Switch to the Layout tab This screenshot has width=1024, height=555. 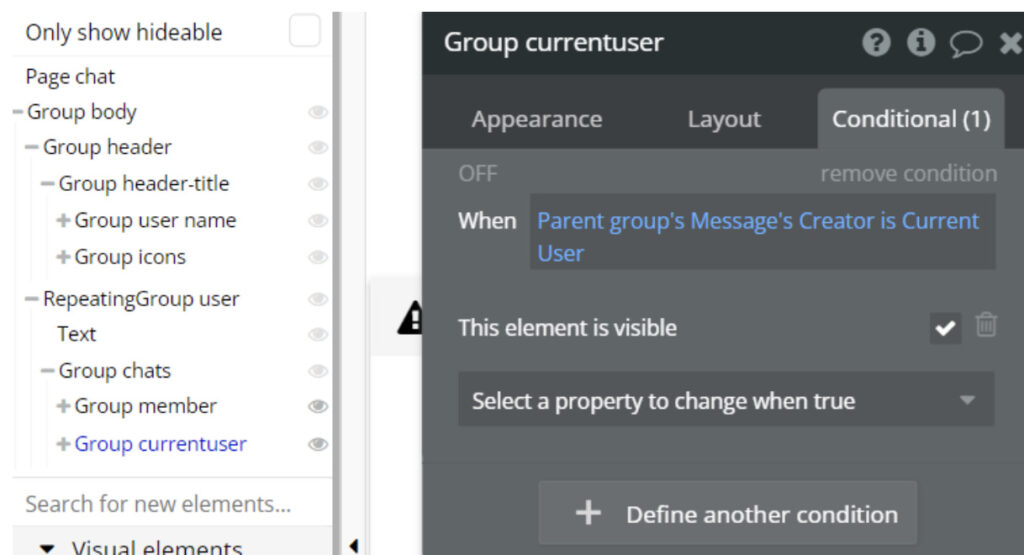click(724, 120)
